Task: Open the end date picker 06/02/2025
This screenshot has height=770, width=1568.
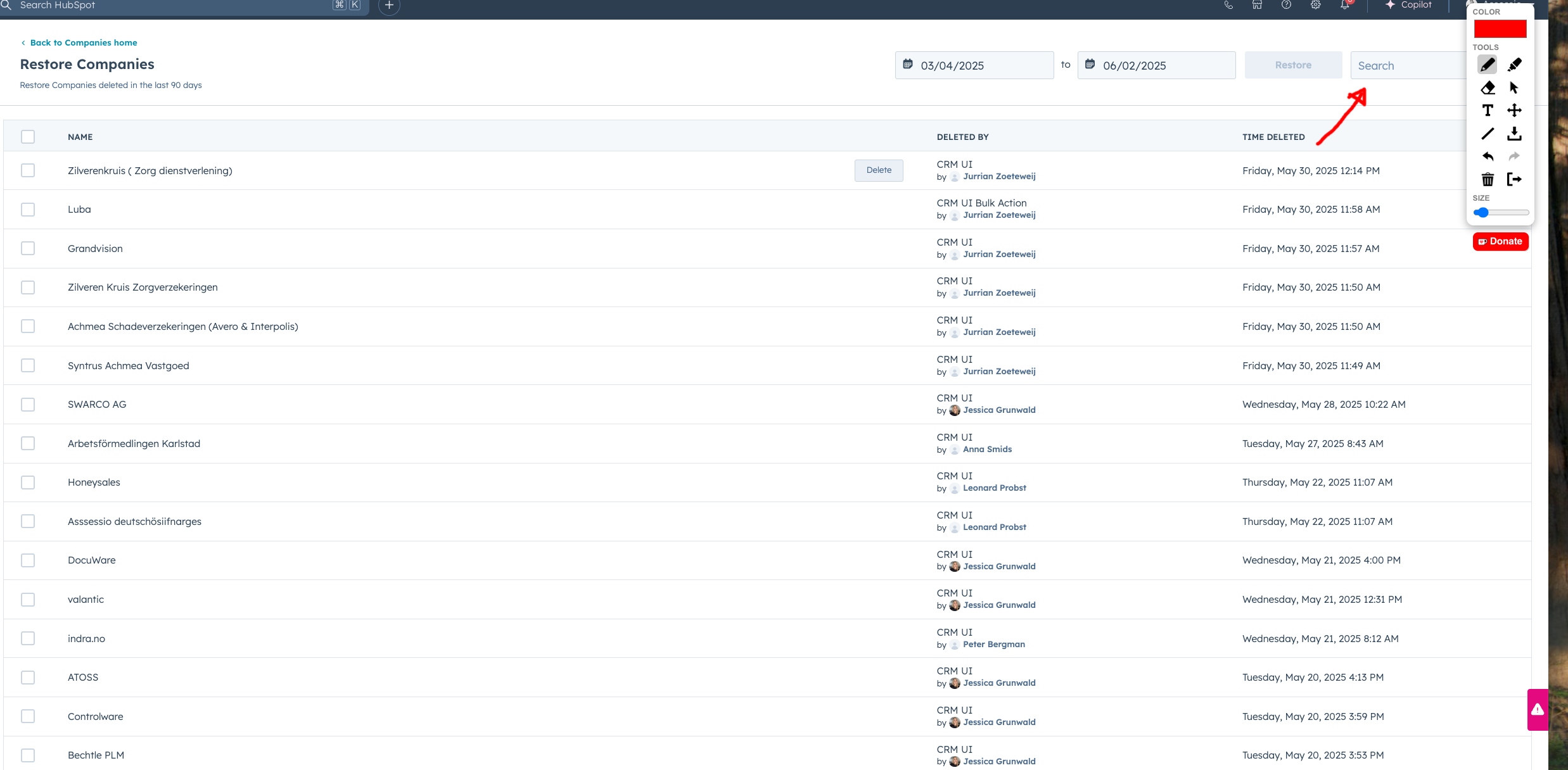Action: tap(1156, 65)
